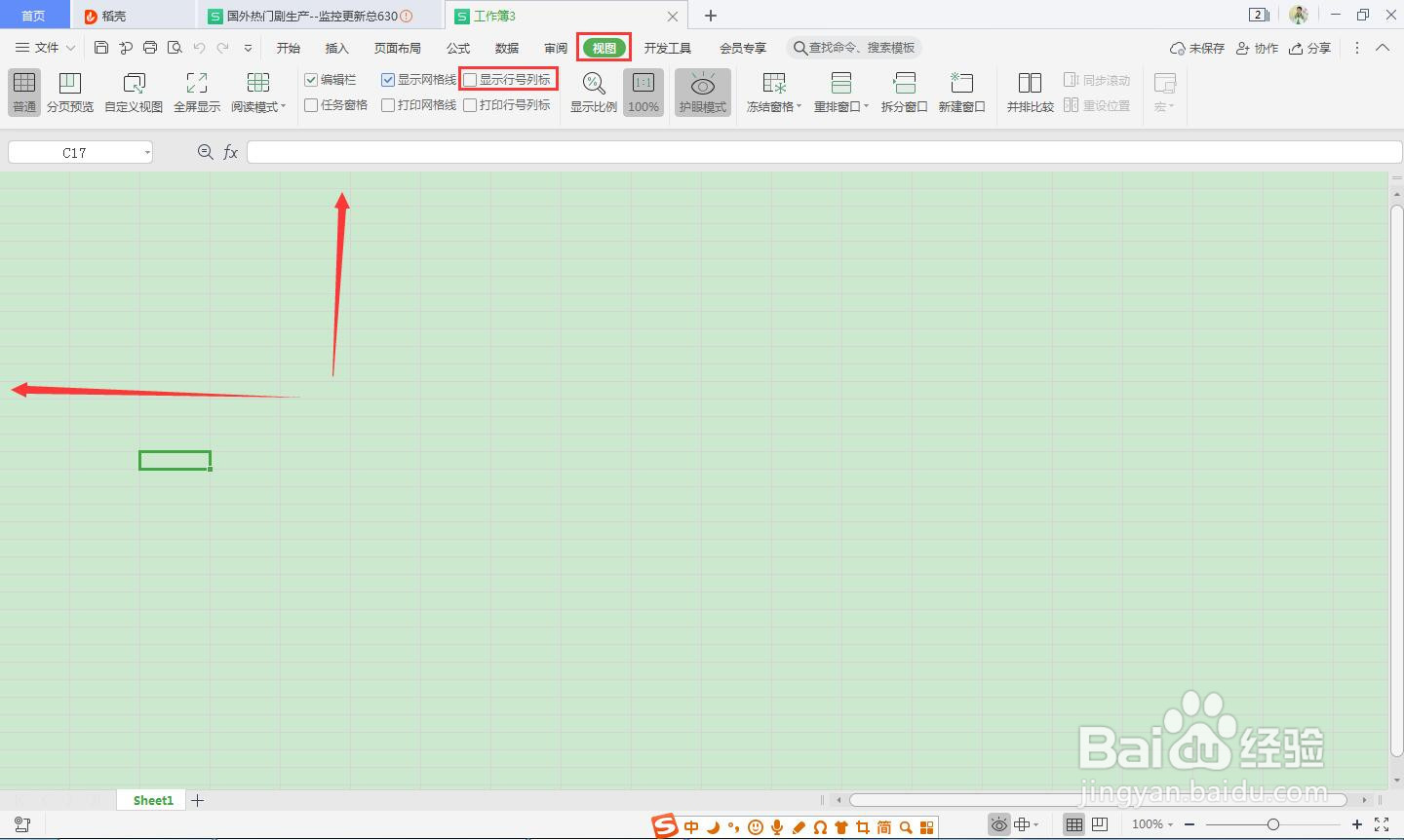
Task: Click the 重排窗口 arrange windows icon
Action: pos(841,84)
